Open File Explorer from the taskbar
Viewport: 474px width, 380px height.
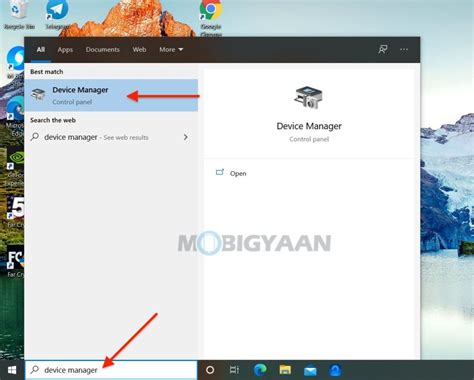(x=285, y=370)
